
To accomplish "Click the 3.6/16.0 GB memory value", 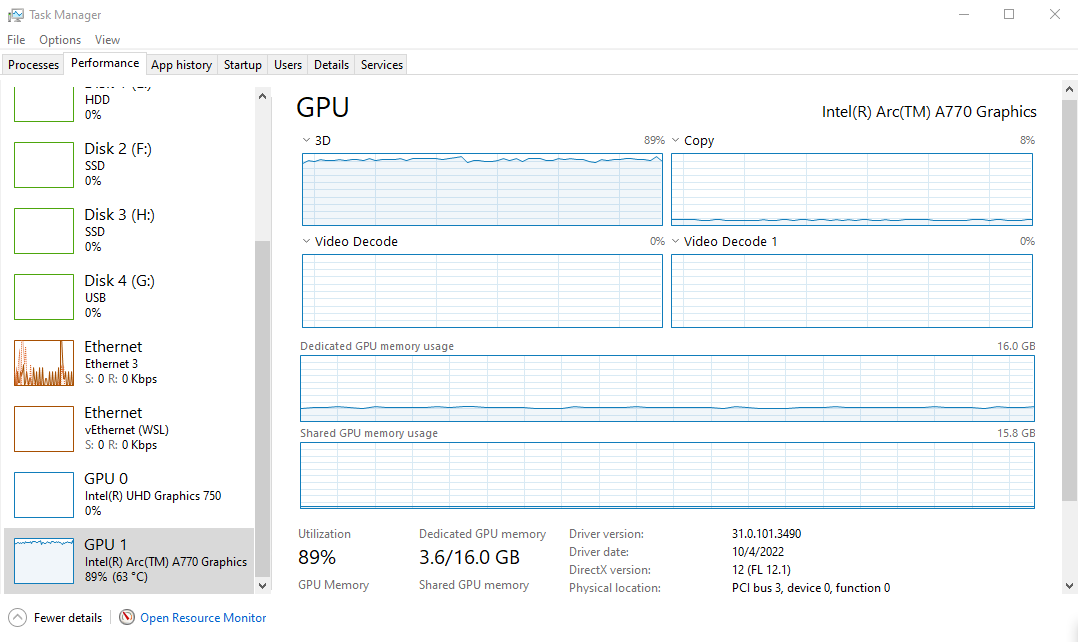I will click(x=470, y=557).
